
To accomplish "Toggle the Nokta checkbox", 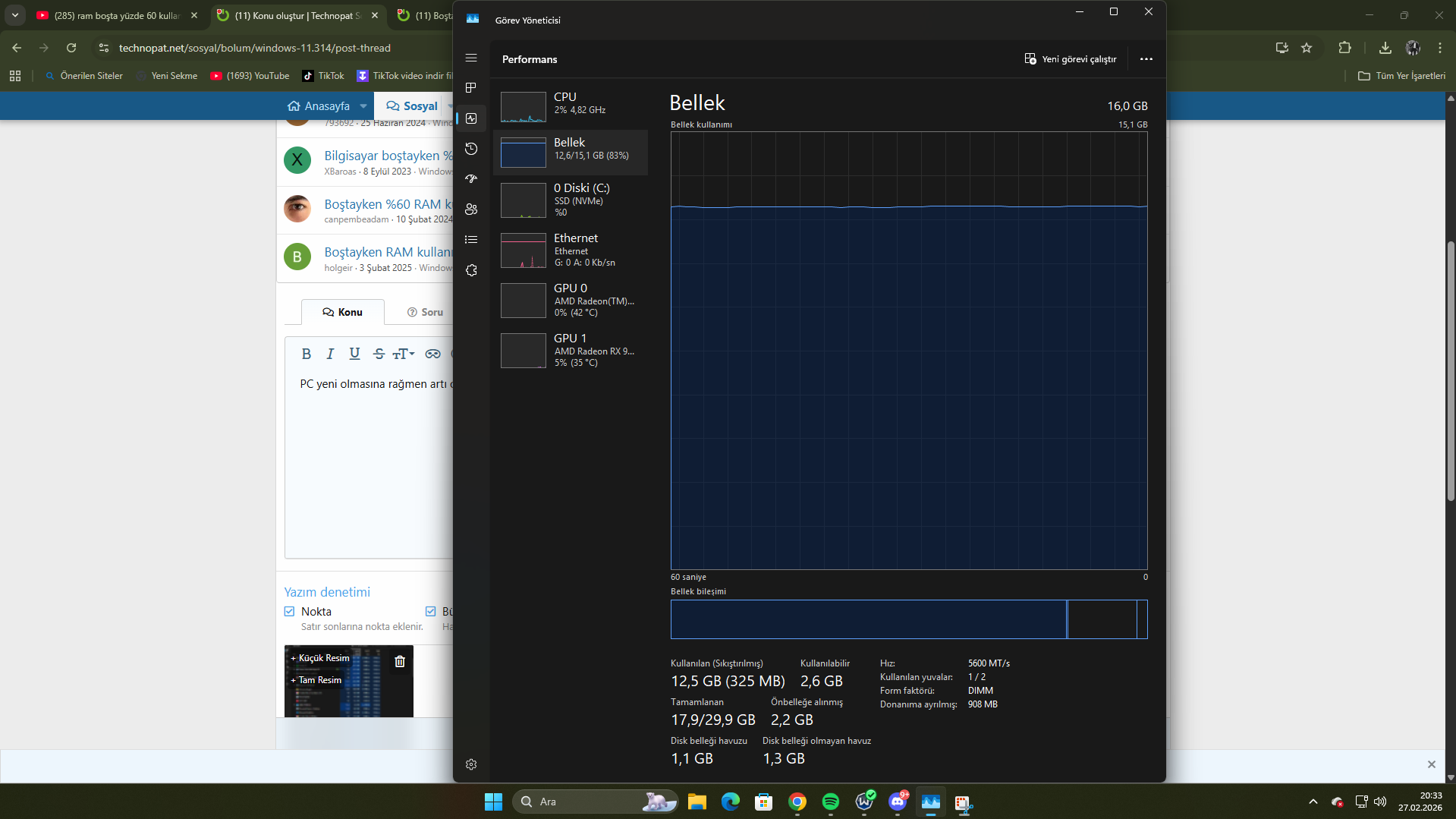I will [290, 612].
